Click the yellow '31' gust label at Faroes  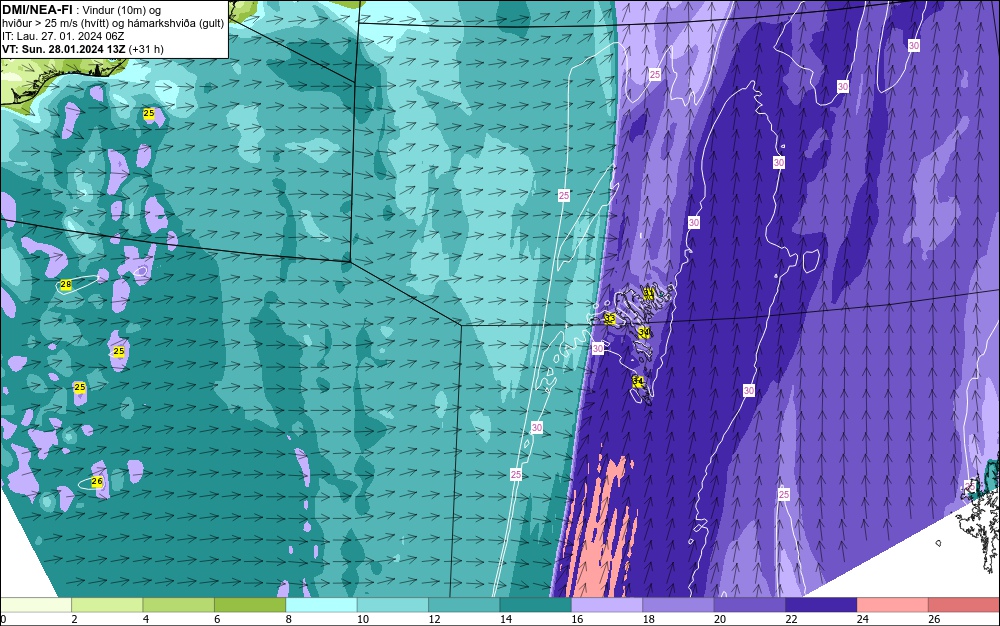pos(648,293)
